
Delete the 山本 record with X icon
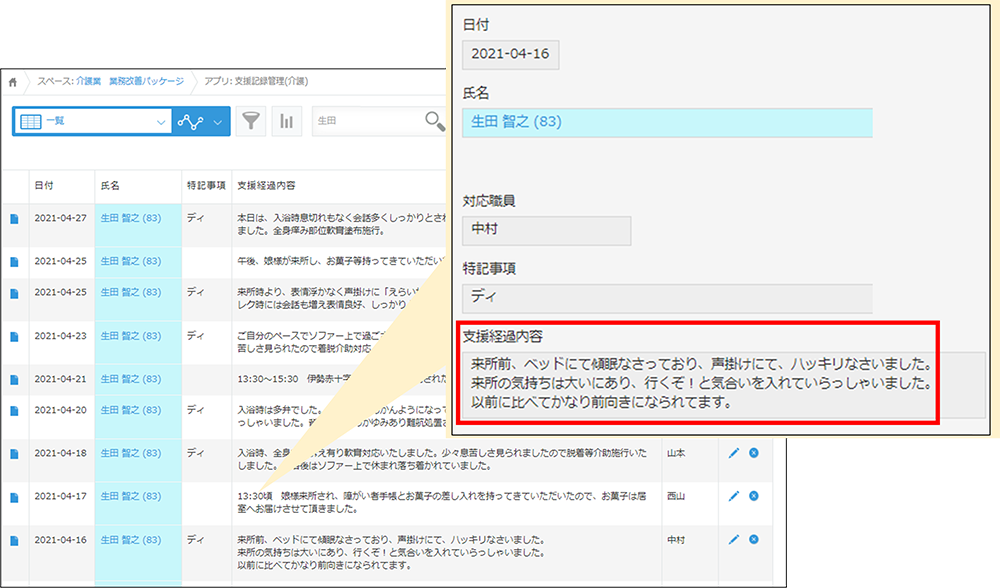point(756,453)
